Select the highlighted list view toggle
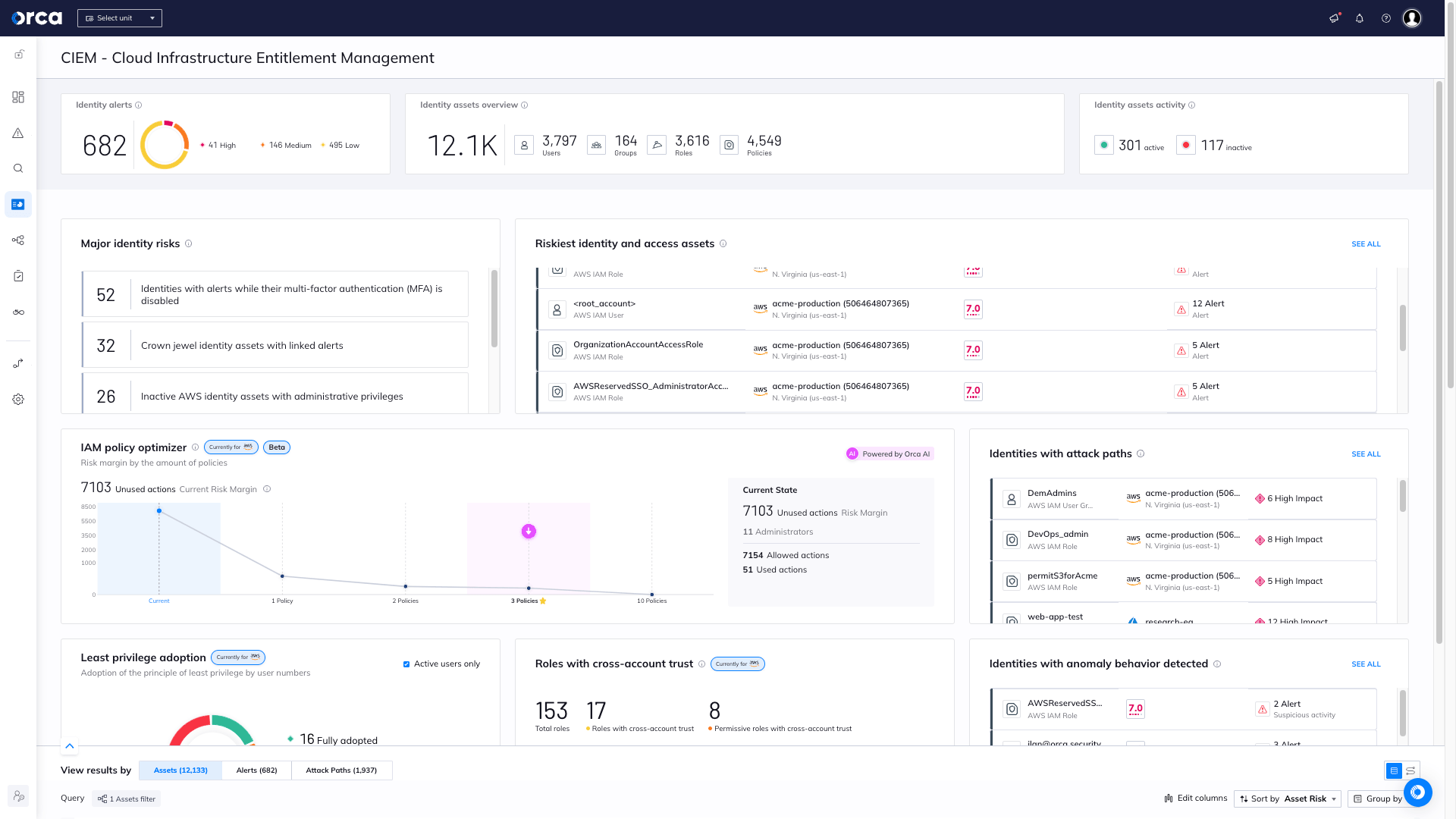Viewport: 1456px width, 819px height. pos(1394,770)
